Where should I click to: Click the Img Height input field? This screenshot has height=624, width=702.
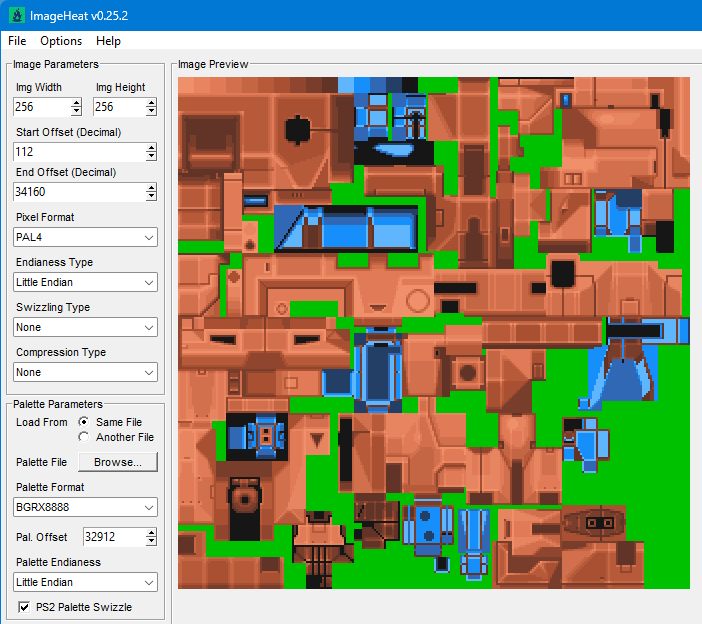[120, 107]
